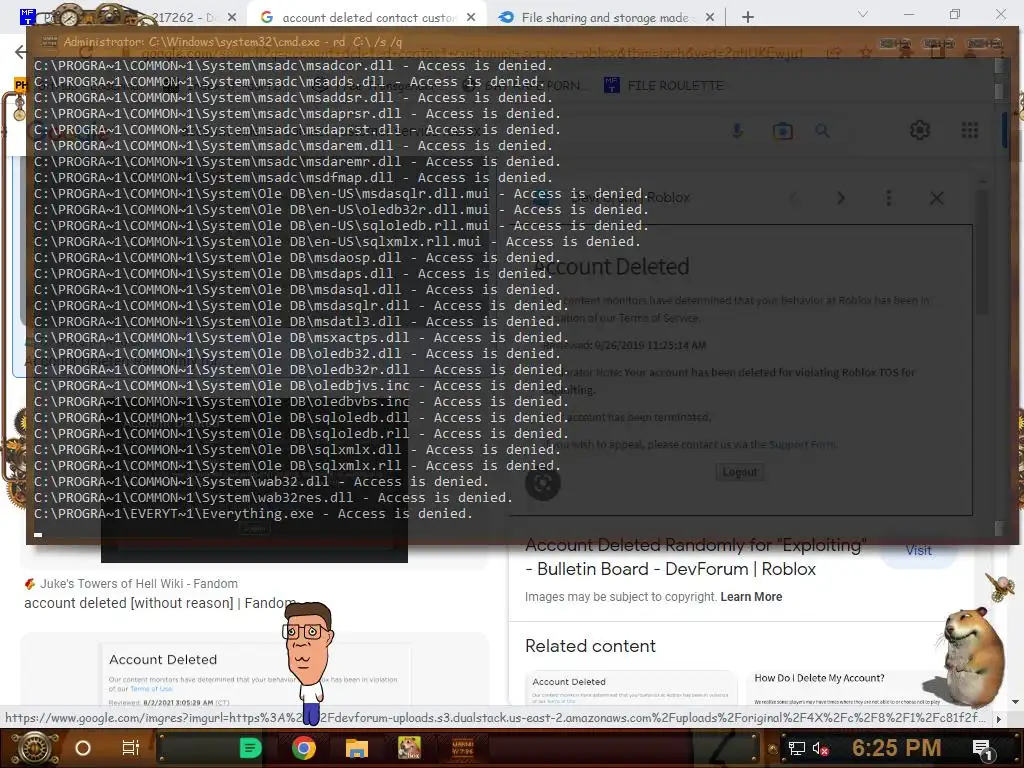Expand status bar URL arrow
The width and height of the screenshot is (1024, 768).
point(999,718)
